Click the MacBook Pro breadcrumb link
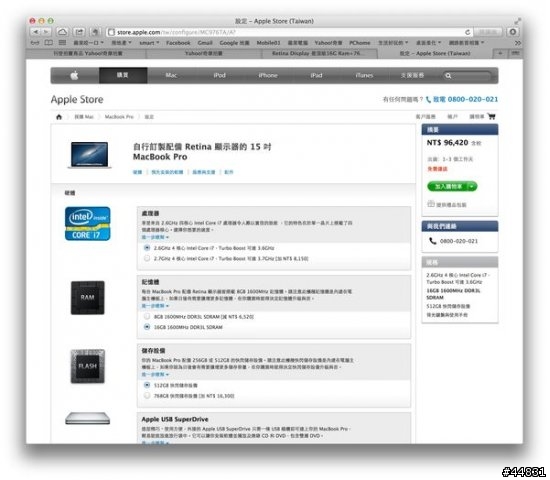 tap(119, 117)
